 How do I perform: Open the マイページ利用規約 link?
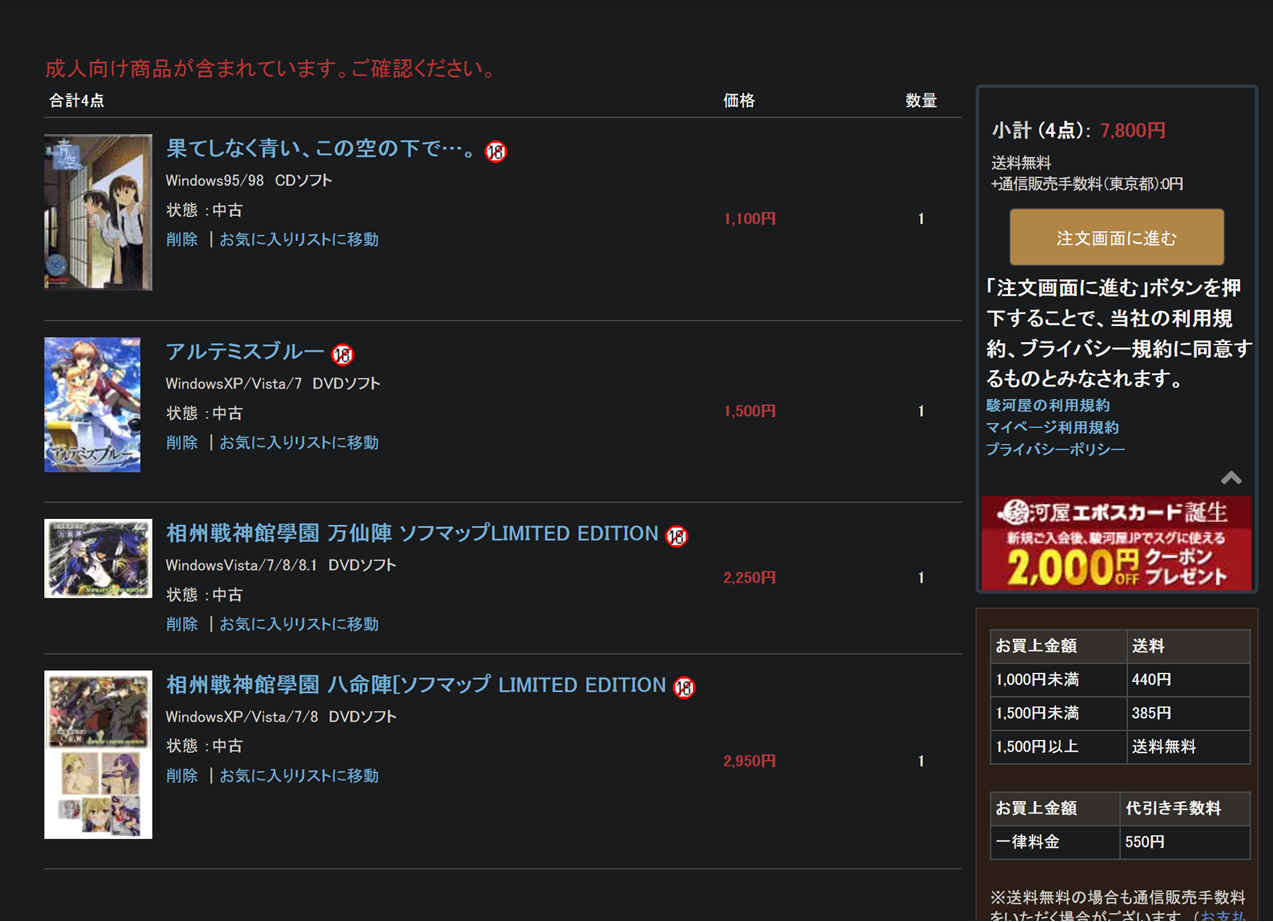pos(1052,428)
